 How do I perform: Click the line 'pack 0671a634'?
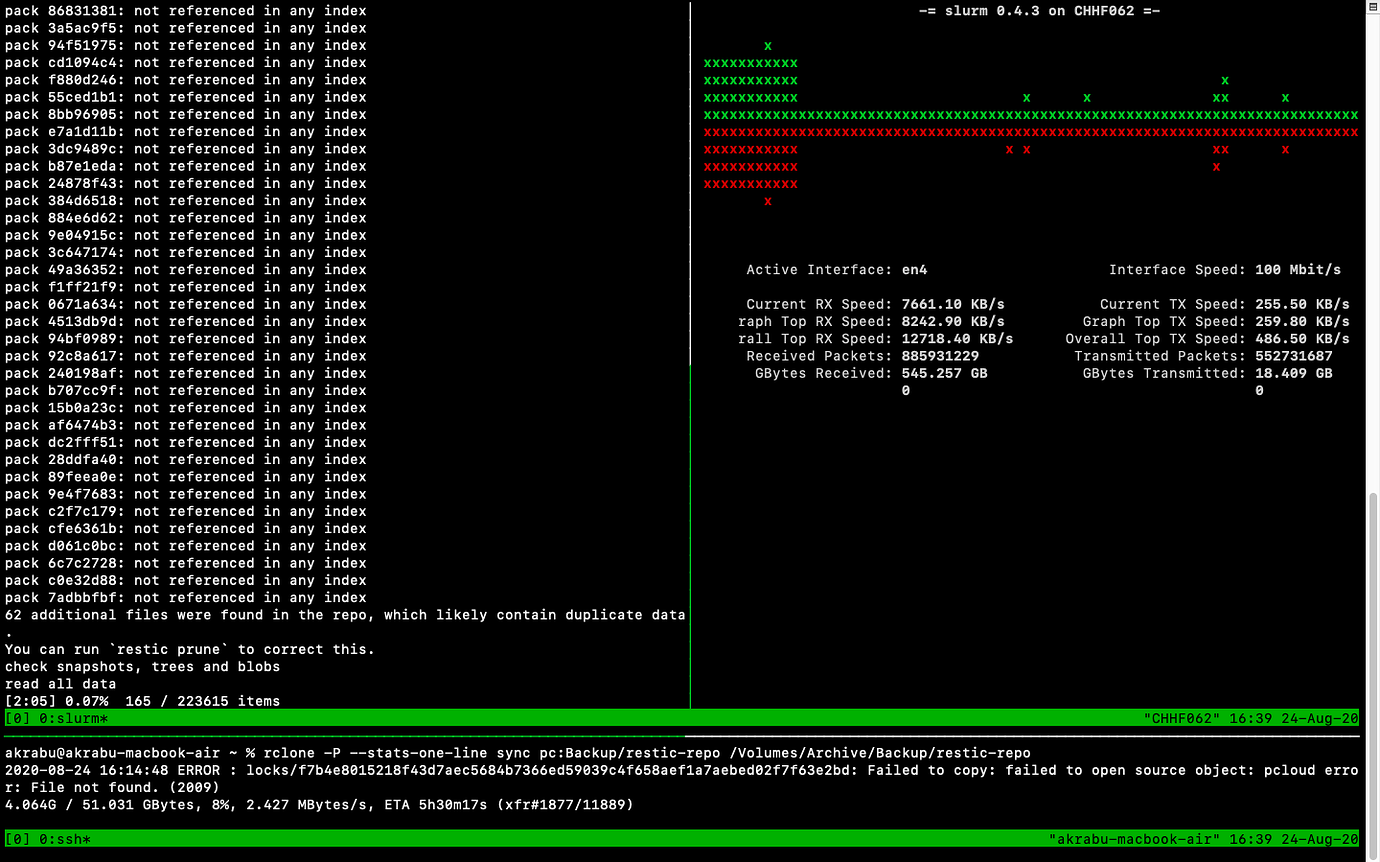click(x=186, y=304)
